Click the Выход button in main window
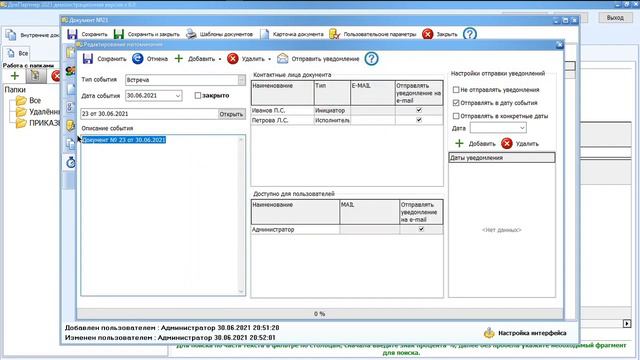Image resolution: width=640 pixels, height=360 pixels. (x=615, y=18)
